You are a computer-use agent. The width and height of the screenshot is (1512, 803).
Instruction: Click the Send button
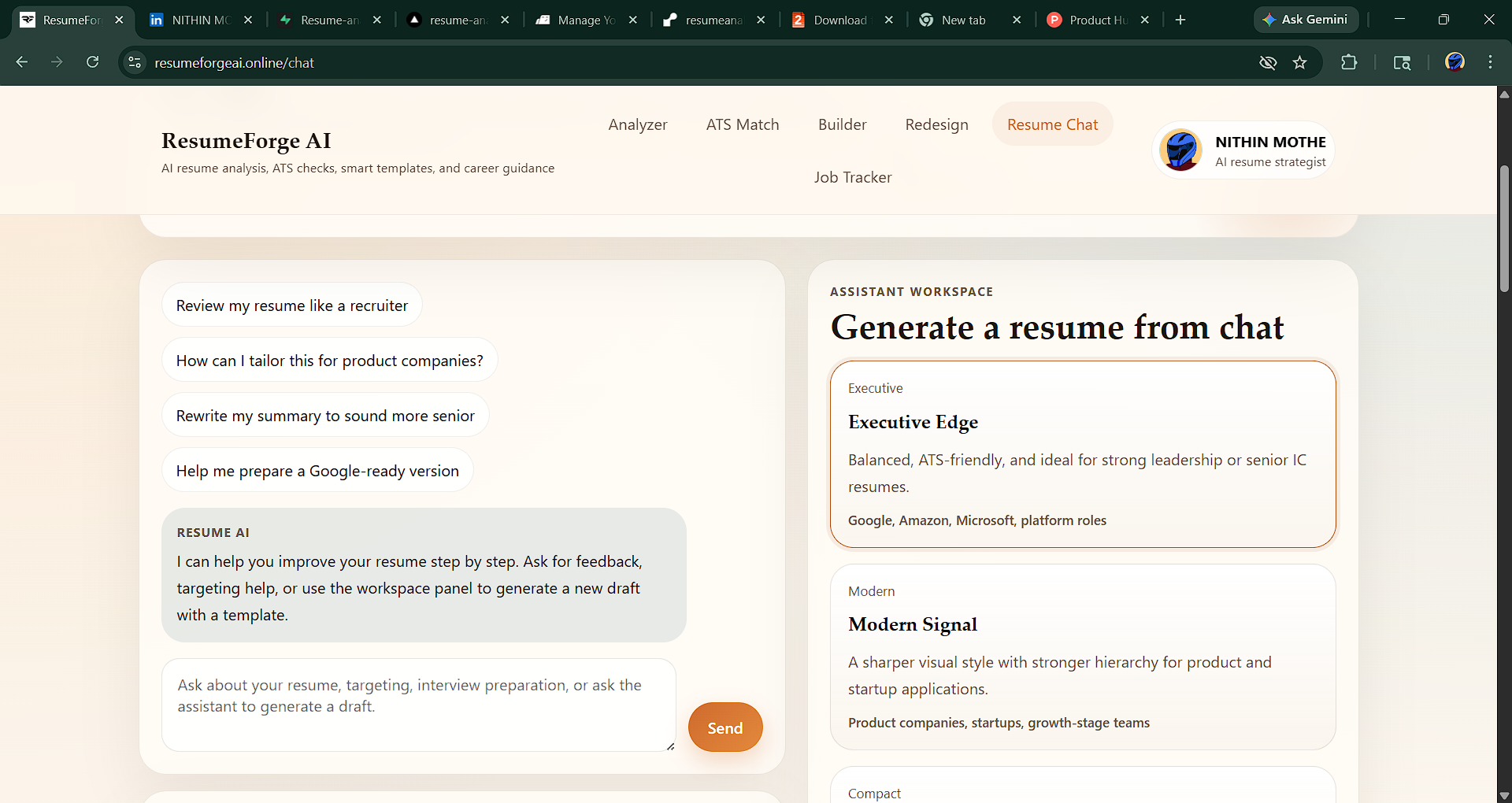pos(725,727)
